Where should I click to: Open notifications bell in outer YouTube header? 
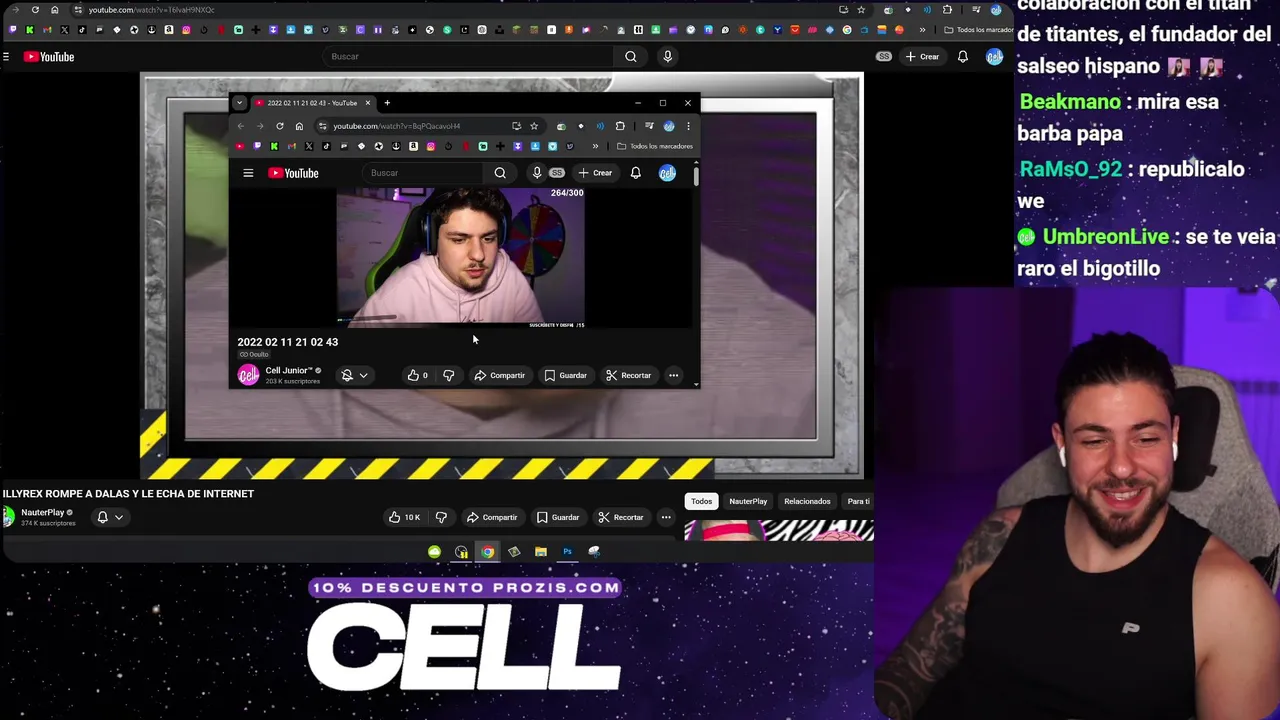(962, 57)
